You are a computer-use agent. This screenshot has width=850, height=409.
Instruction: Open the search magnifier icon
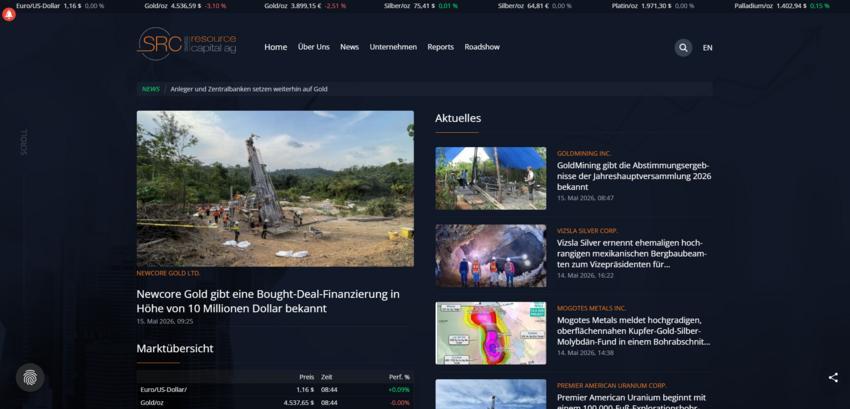pos(683,48)
